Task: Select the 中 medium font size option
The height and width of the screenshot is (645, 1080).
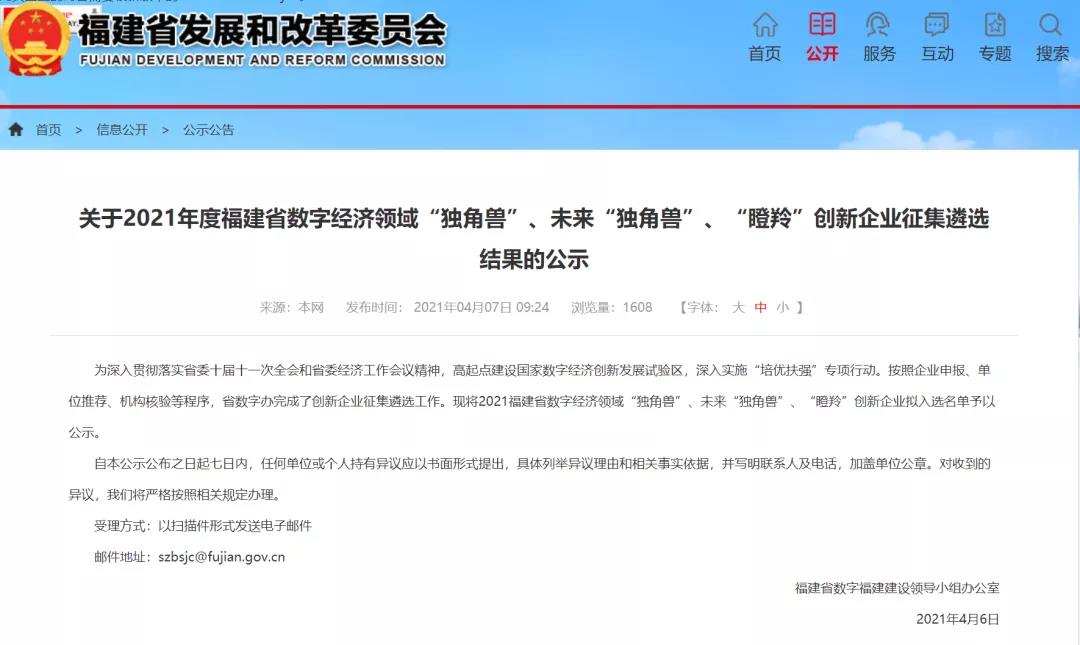Action: click(x=758, y=308)
